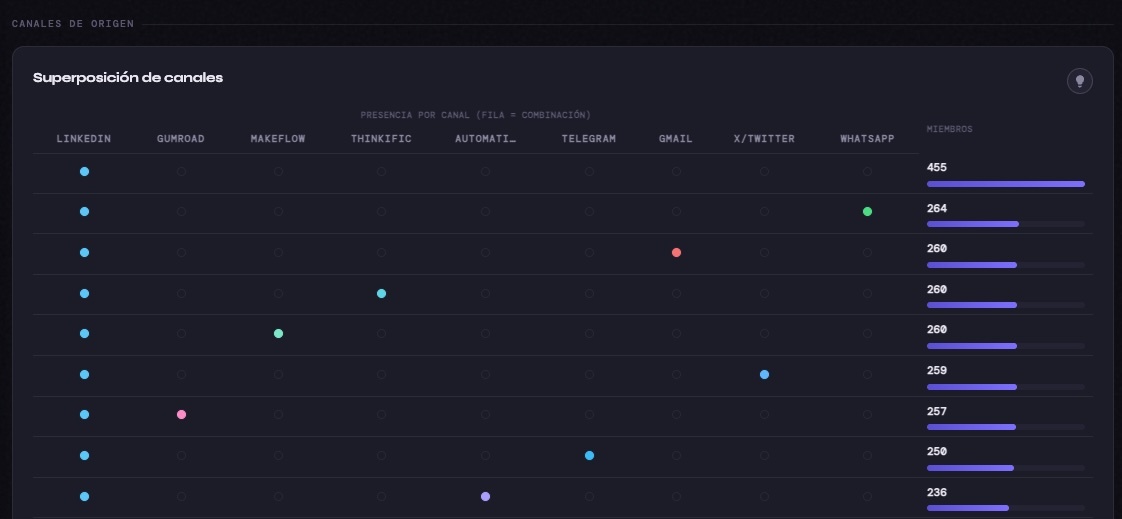Click the truncated AUTOMATI… column header
The image size is (1122, 519).
[x=485, y=139]
